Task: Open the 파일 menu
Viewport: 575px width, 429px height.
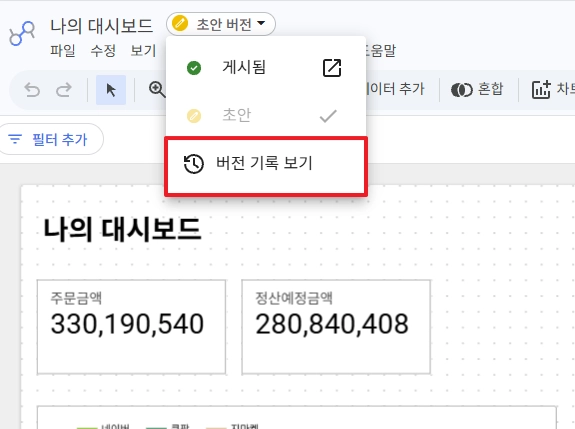Action: [x=63, y=50]
